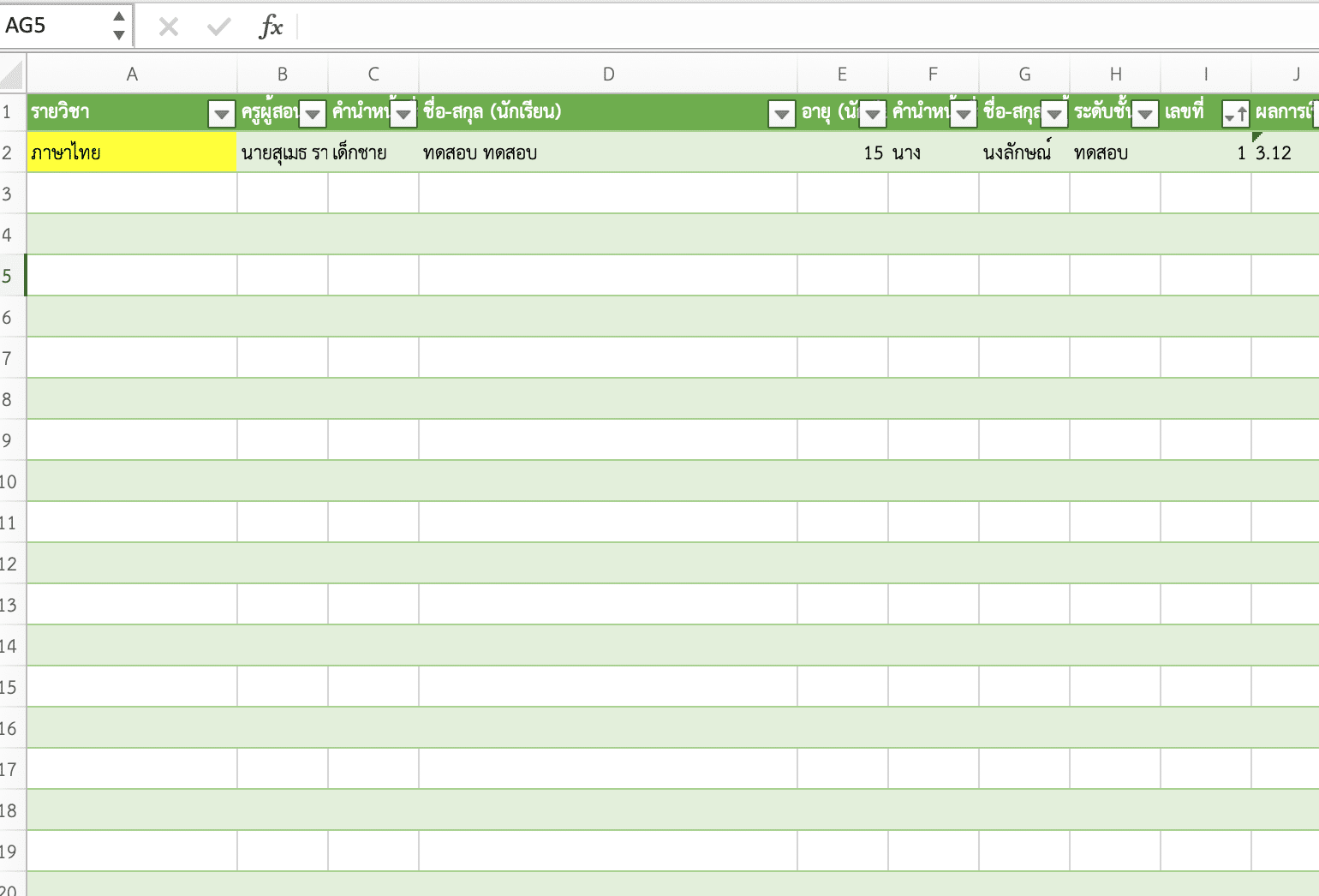The height and width of the screenshot is (896, 1319).
Task: Click the cell 'นายสุเมธ รา'
Action: pos(283,152)
